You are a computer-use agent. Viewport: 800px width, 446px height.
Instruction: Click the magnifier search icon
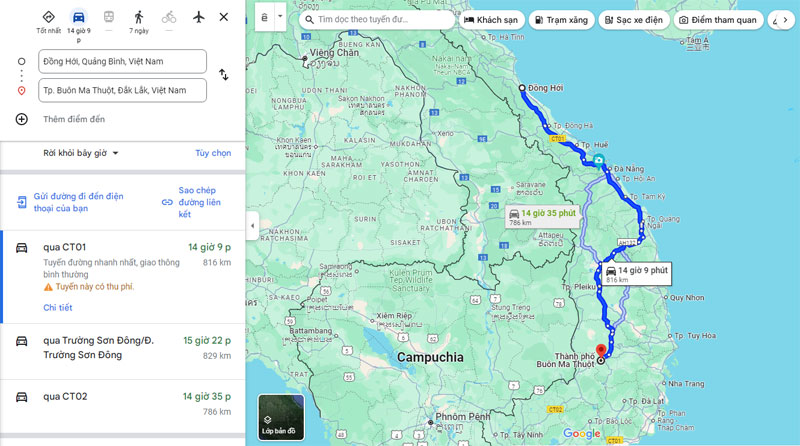click(x=309, y=20)
